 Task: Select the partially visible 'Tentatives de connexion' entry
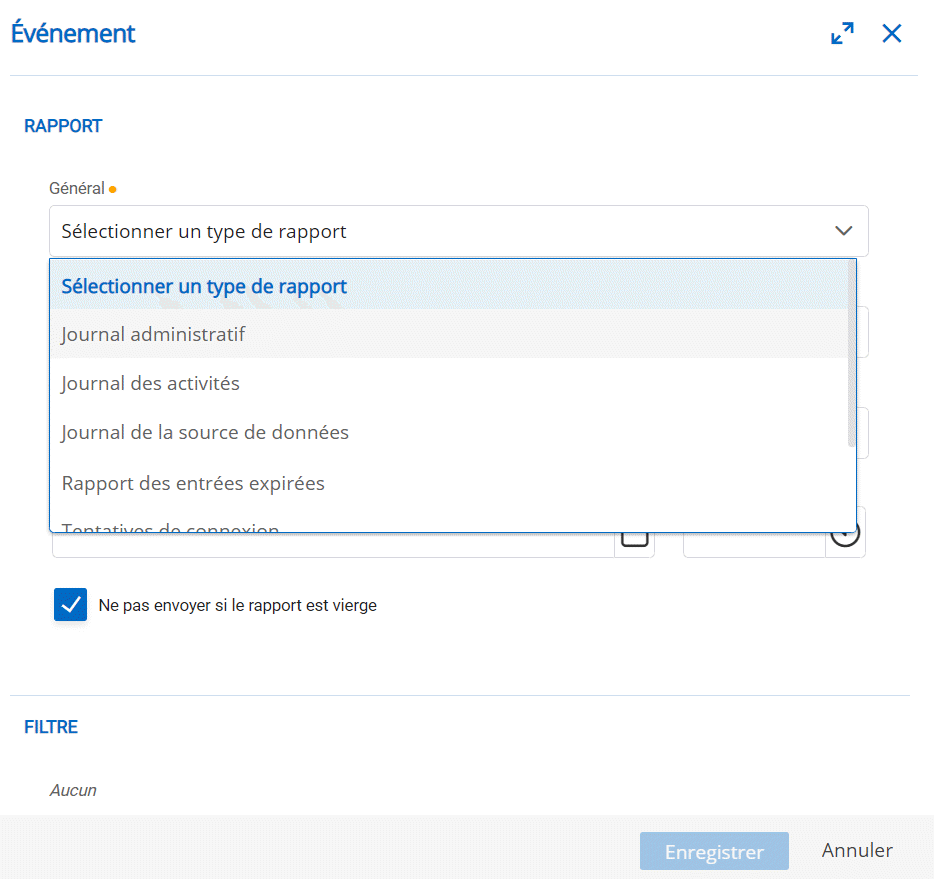pyautogui.click(x=170, y=526)
